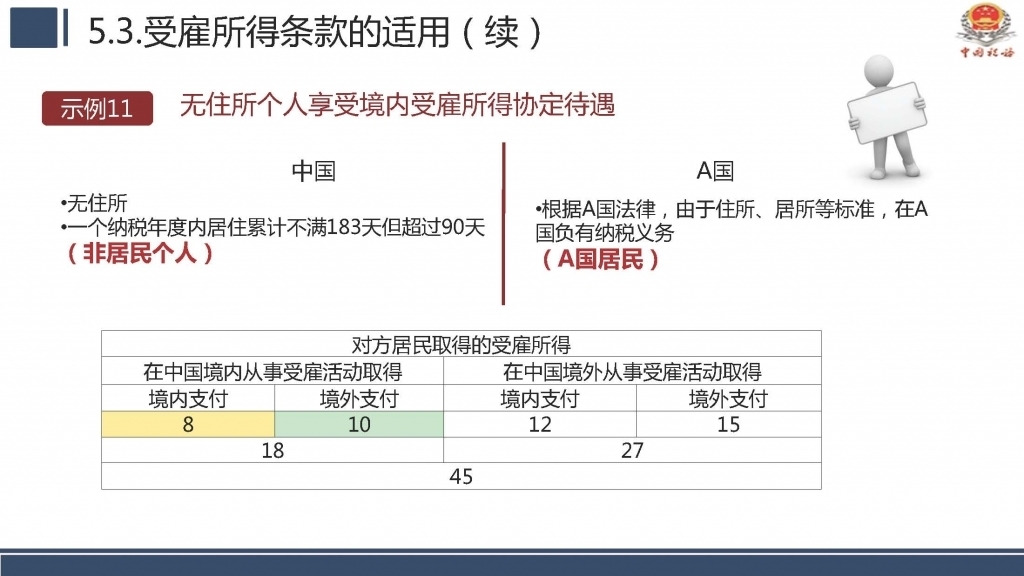
Task: Click the 3D figure holding a sign
Action: [888, 118]
